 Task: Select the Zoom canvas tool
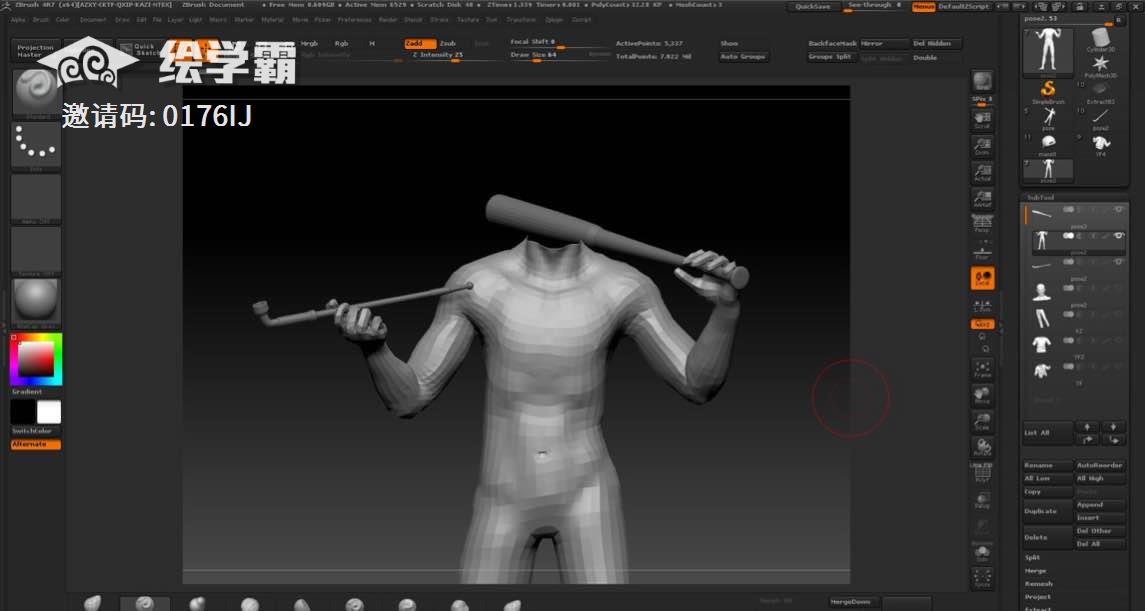982,146
